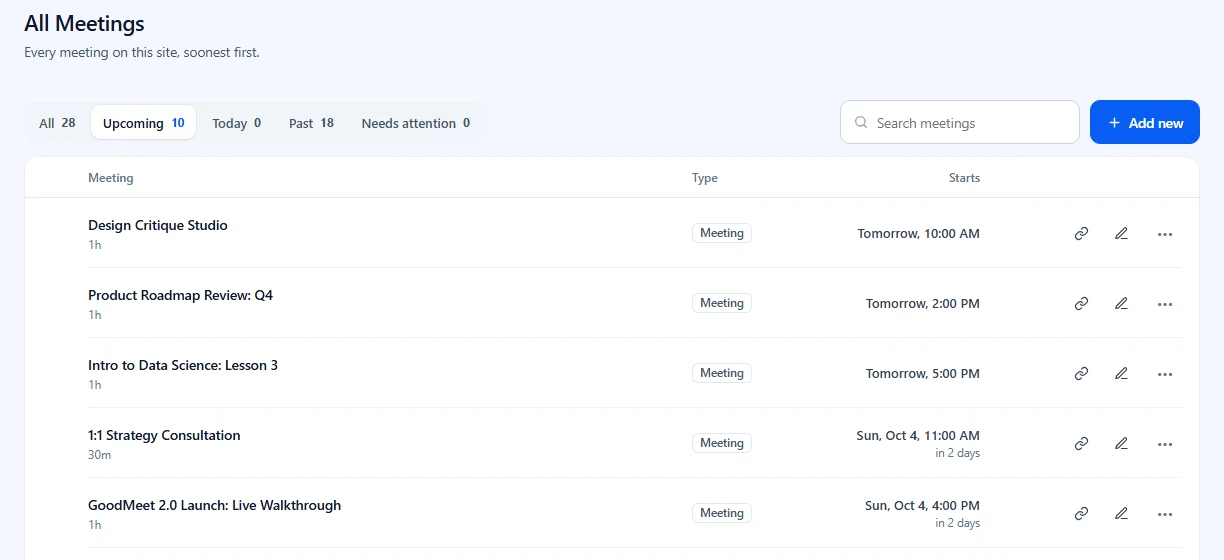The height and width of the screenshot is (560, 1224).
Task: Copy link for Design Critique Studio
Action: 1081,234
